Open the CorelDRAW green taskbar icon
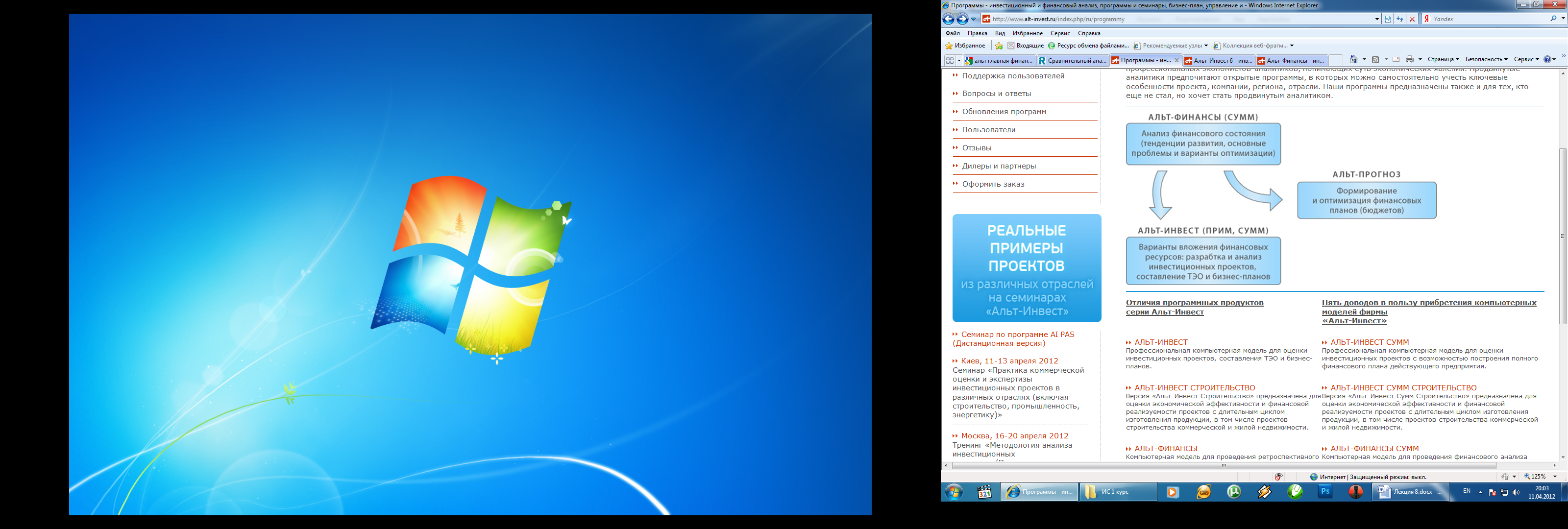Viewport: 1568px width, 529px height. coord(1295,492)
